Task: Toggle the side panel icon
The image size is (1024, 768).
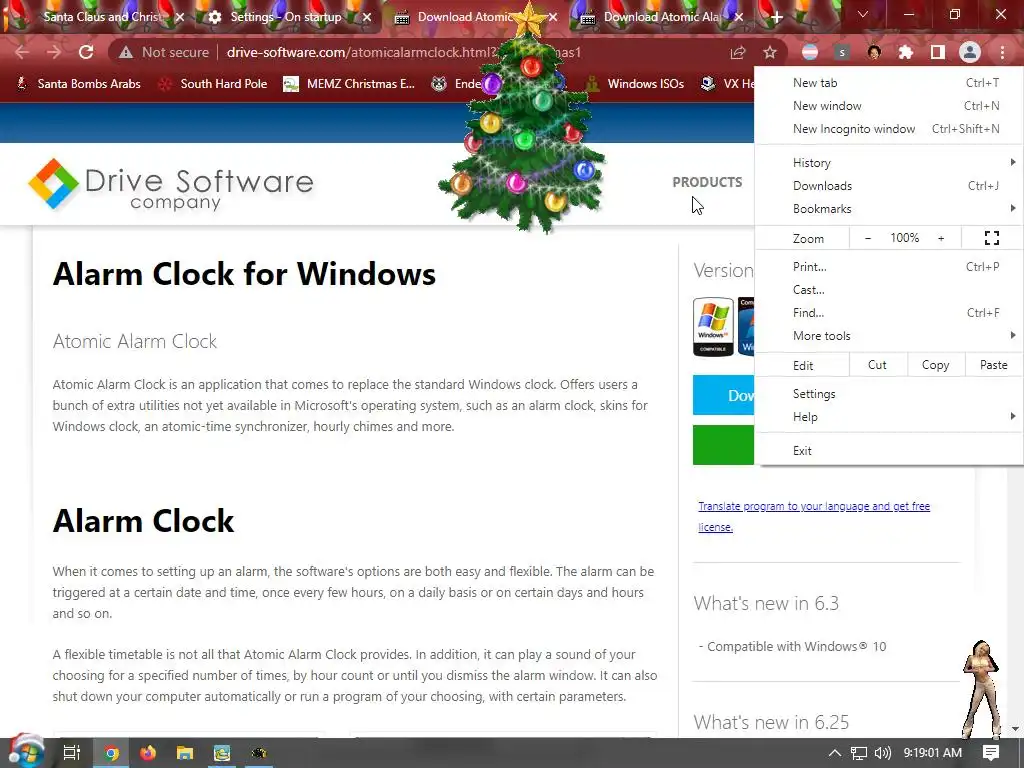Action: click(938, 52)
